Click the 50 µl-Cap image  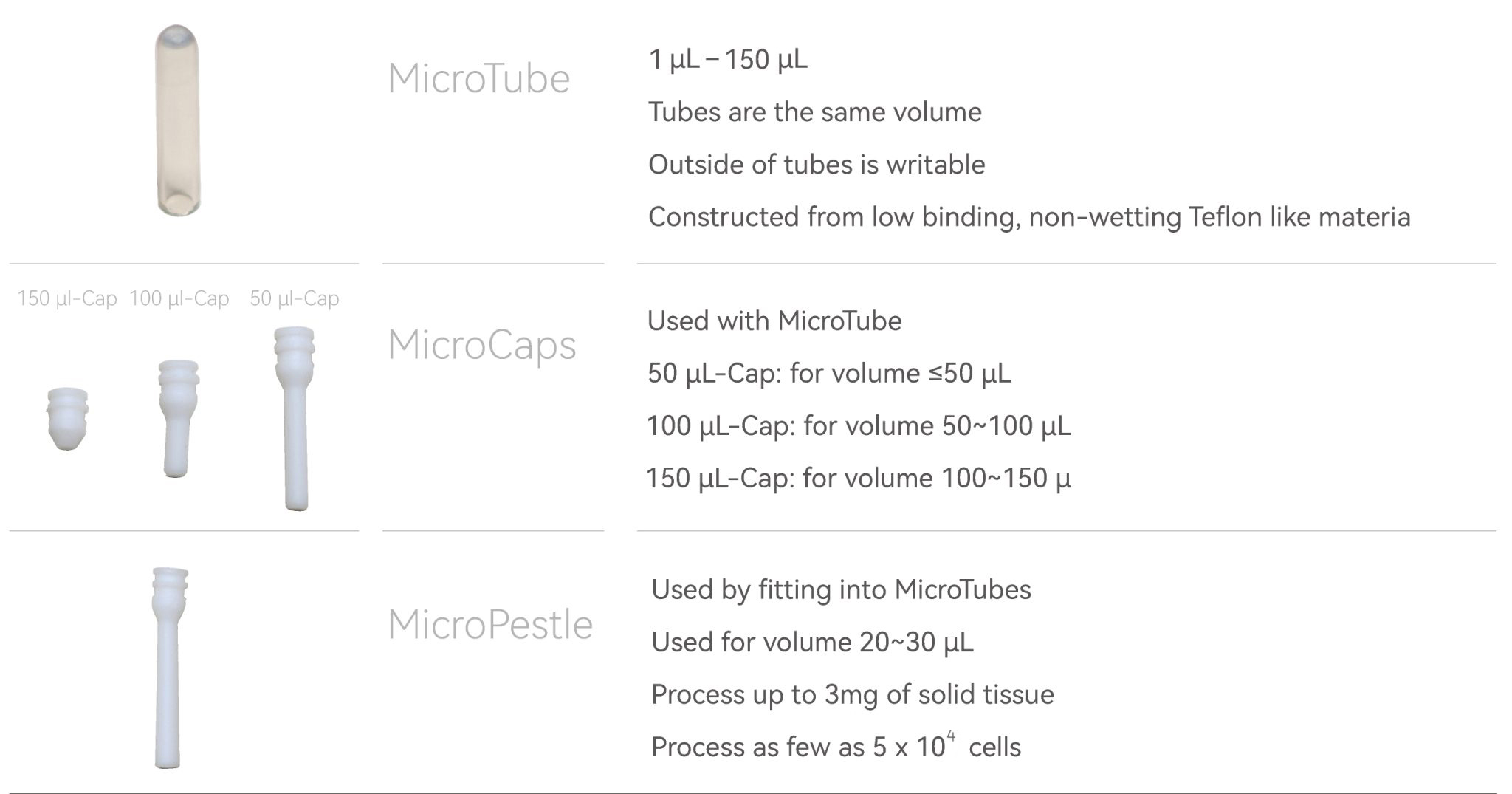(295, 419)
